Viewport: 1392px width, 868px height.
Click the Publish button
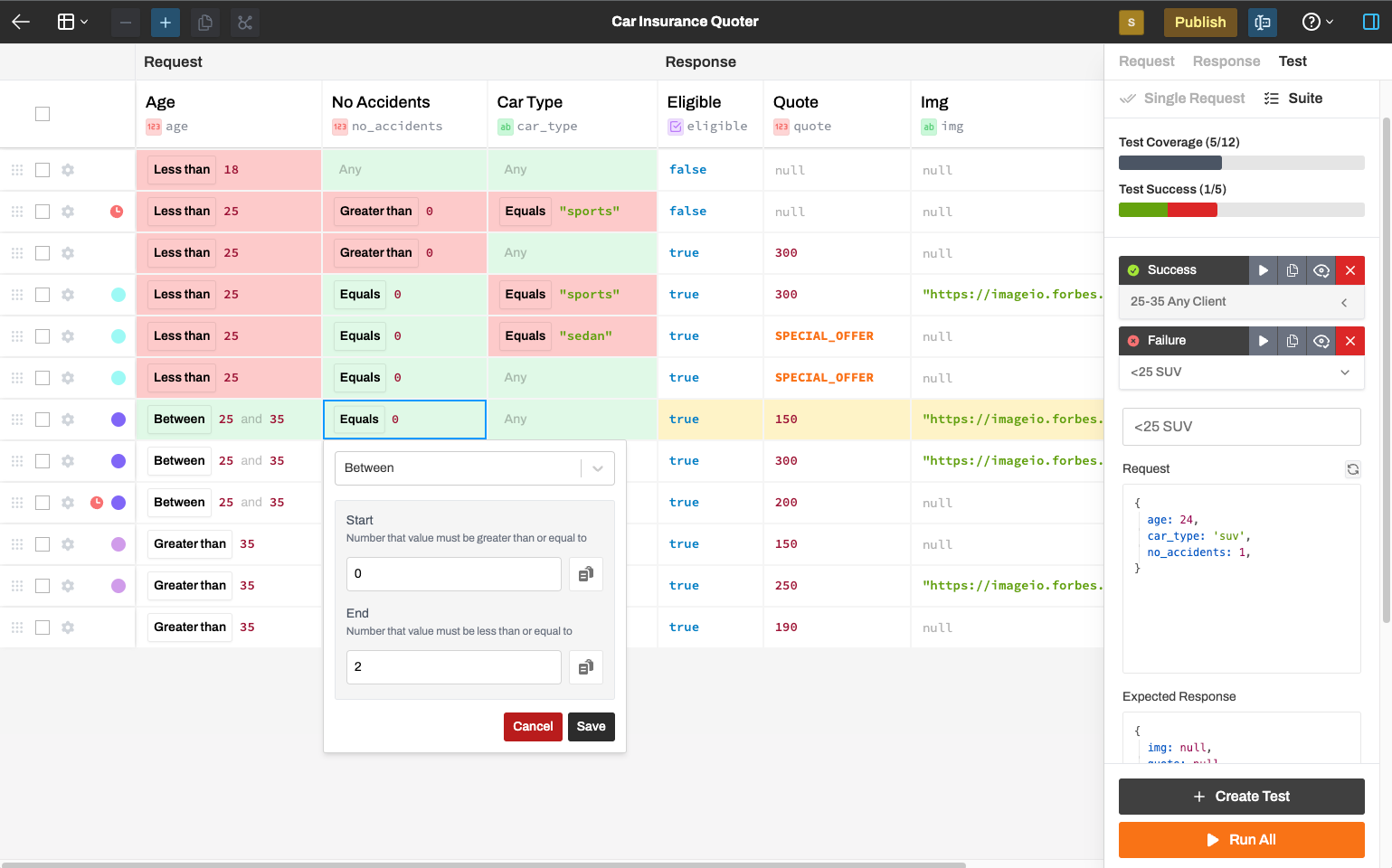[1200, 22]
